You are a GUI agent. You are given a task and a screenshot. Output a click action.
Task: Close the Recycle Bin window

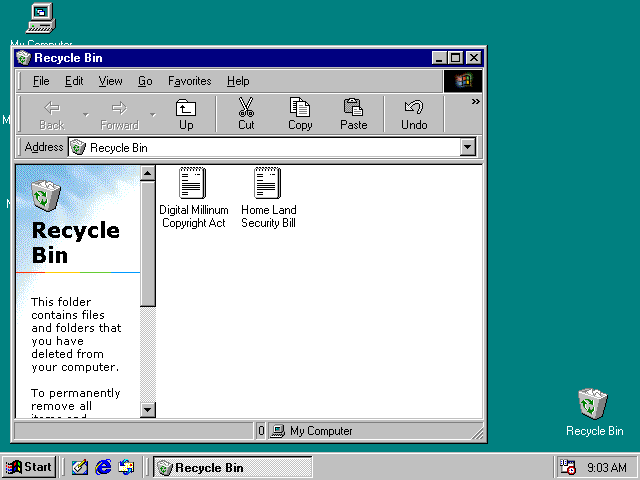(473, 58)
